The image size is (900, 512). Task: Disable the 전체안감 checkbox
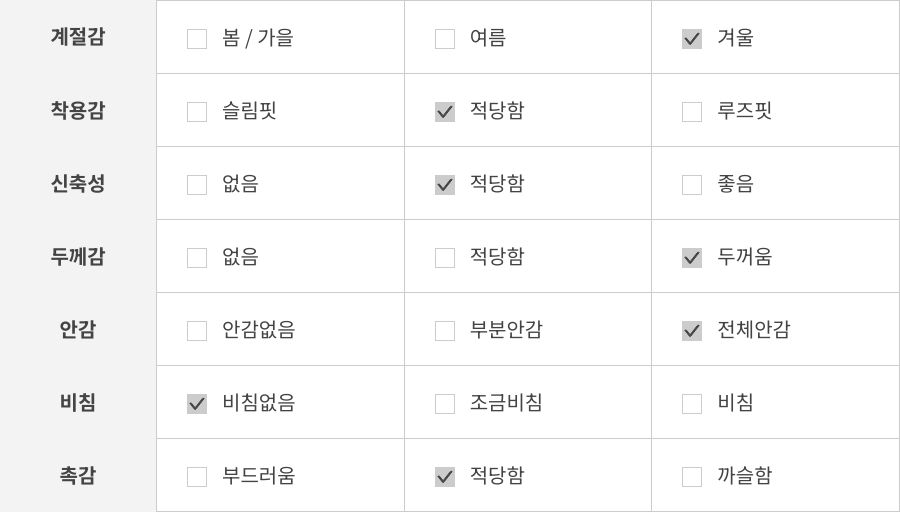[692, 331]
